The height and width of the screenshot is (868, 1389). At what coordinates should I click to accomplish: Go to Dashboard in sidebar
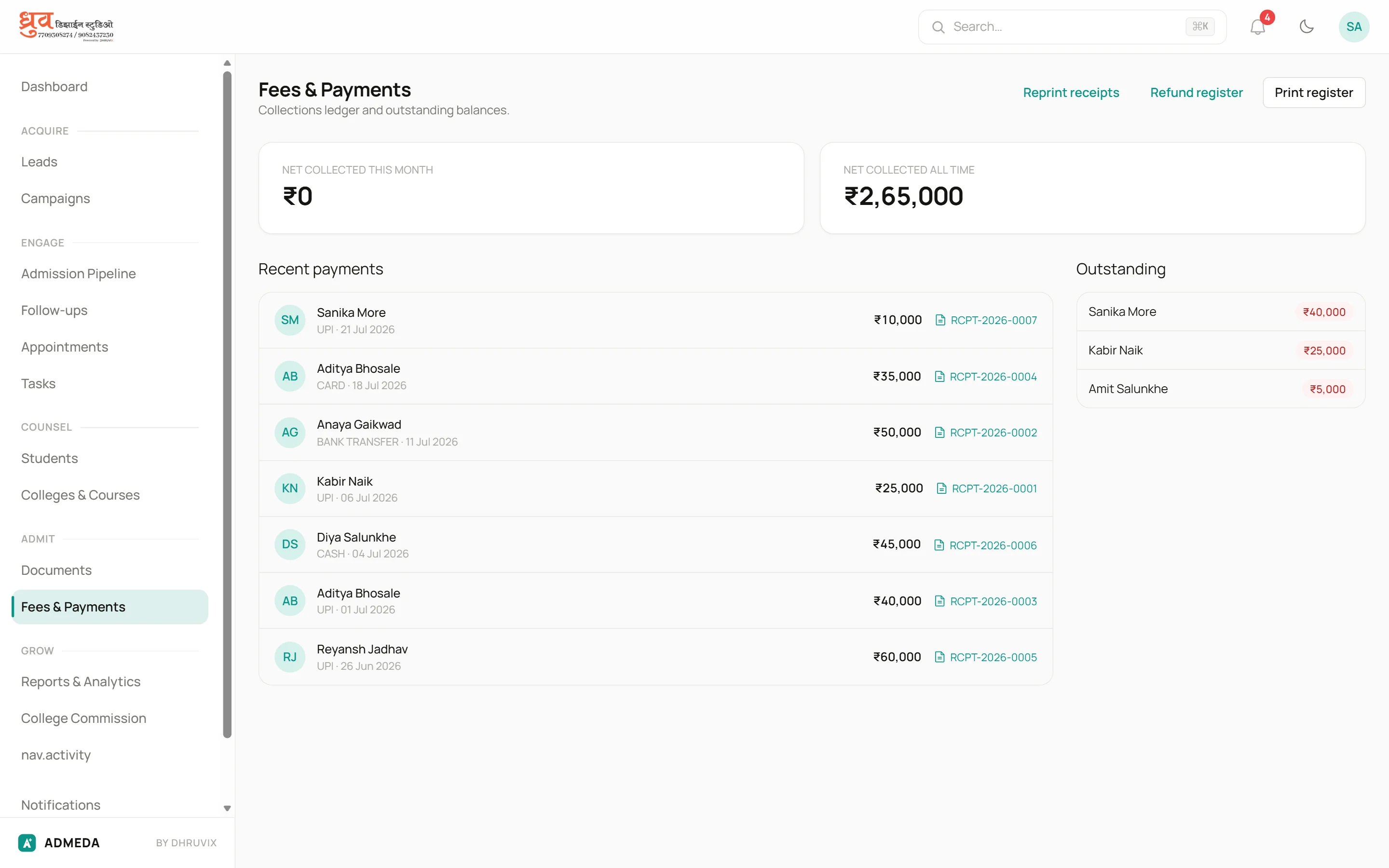[54, 87]
